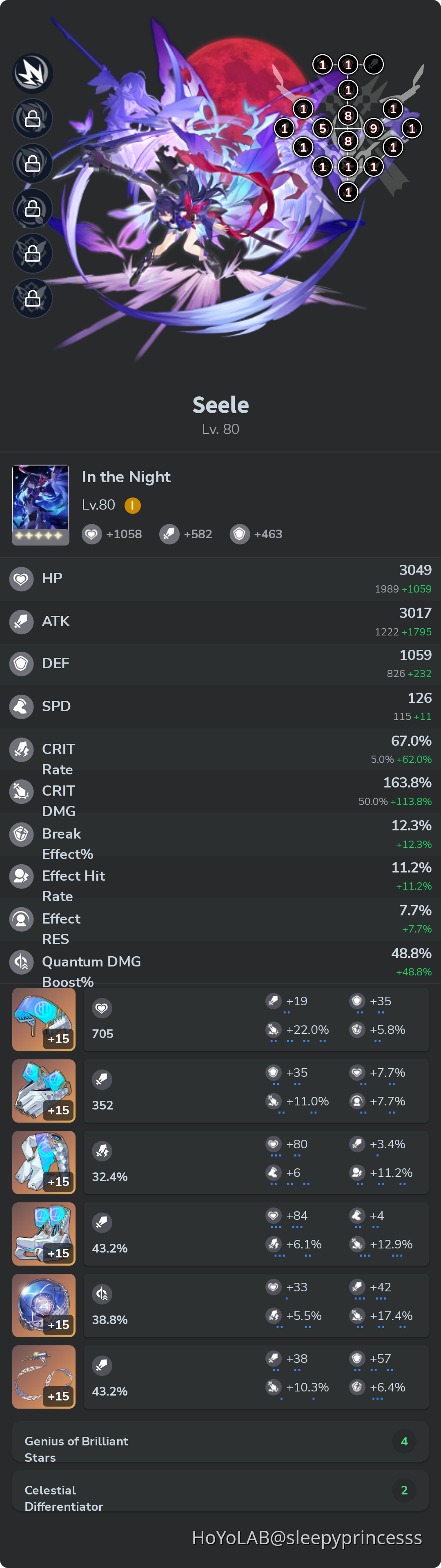The image size is (441, 1568).
Task: Open the hands relic with 352 ATK
Action: (44, 1091)
